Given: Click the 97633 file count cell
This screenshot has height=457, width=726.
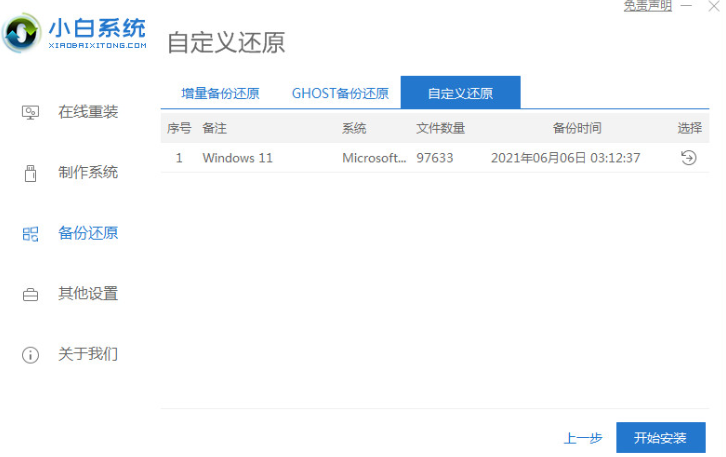Looking at the screenshot, I should pyautogui.click(x=434, y=158).
